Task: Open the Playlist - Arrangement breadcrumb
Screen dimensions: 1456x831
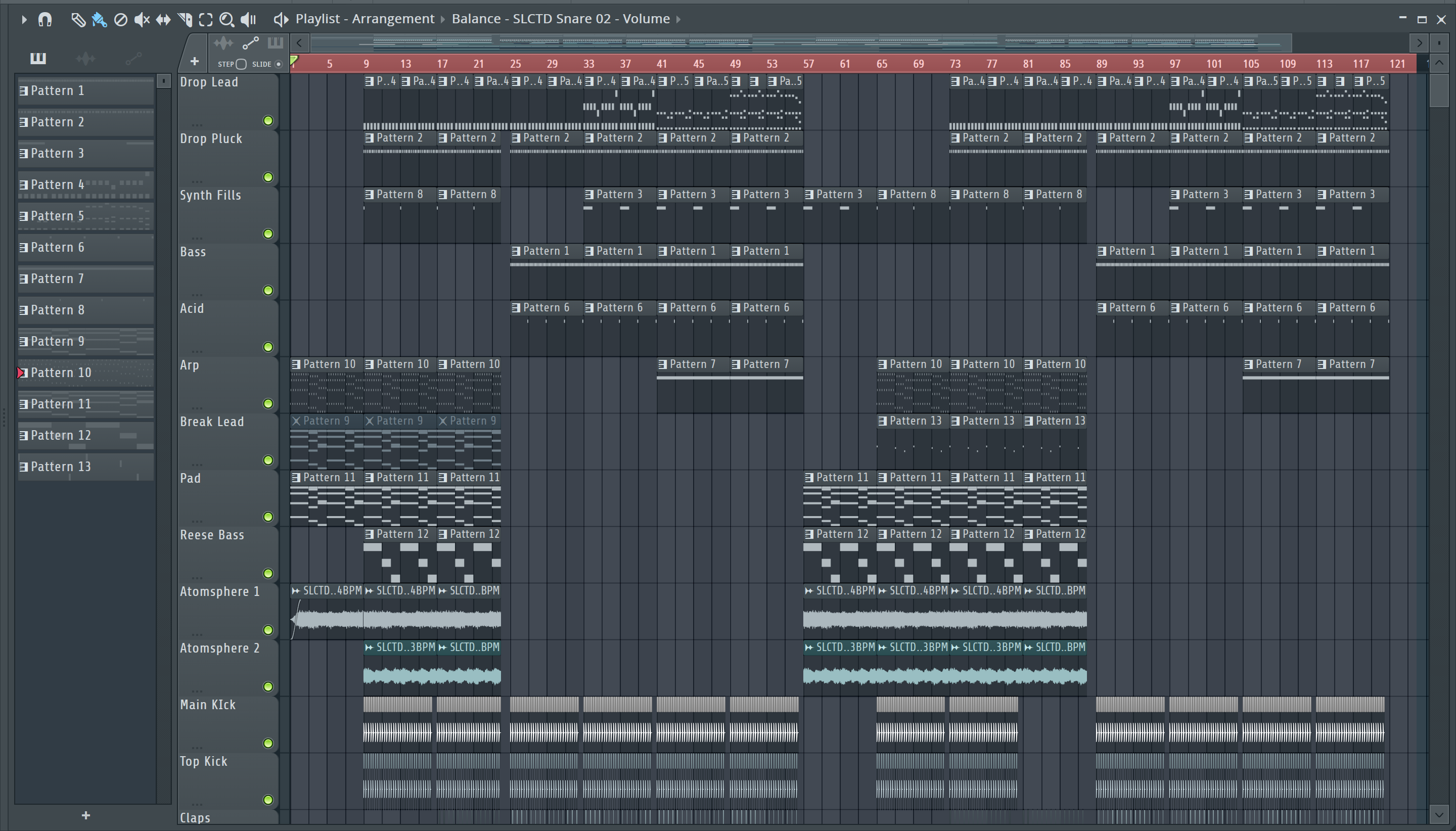Action: pyautogui.click(x=365, y=19)
